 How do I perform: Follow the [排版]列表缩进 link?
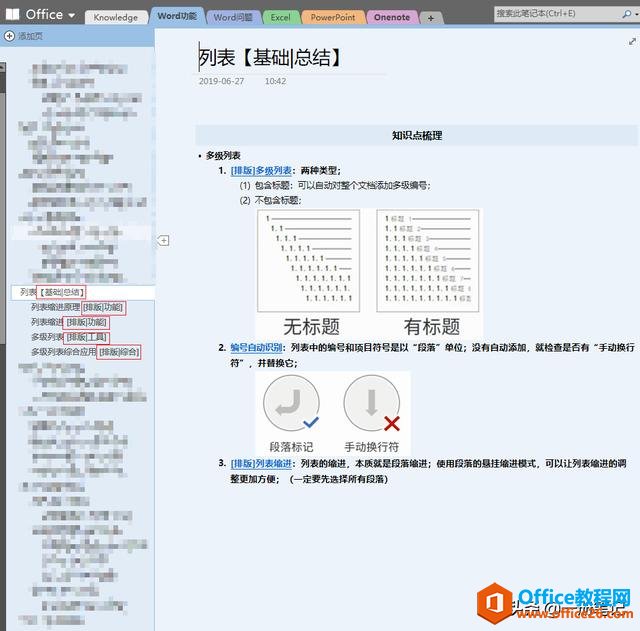point(261,464)
